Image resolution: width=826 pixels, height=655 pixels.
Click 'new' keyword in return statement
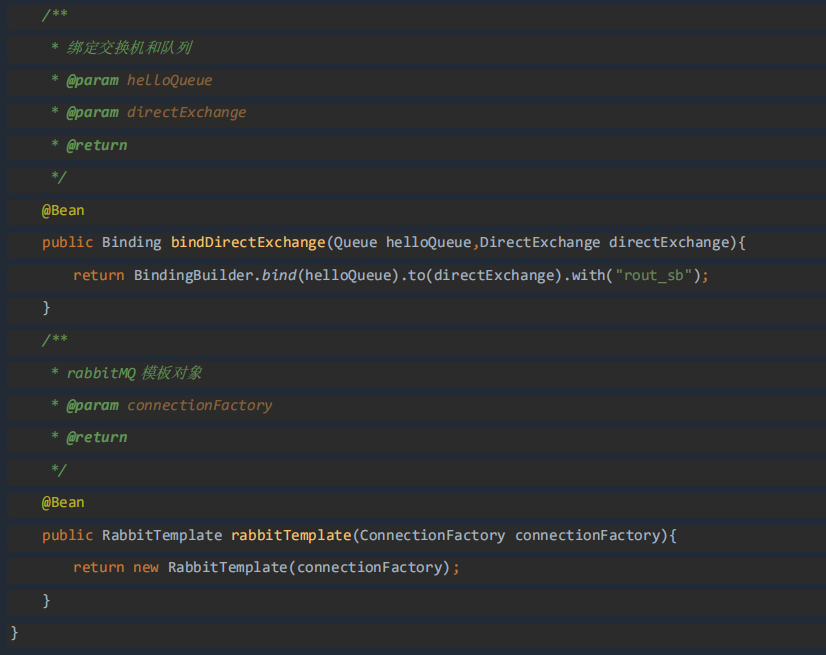click(146, 568)
